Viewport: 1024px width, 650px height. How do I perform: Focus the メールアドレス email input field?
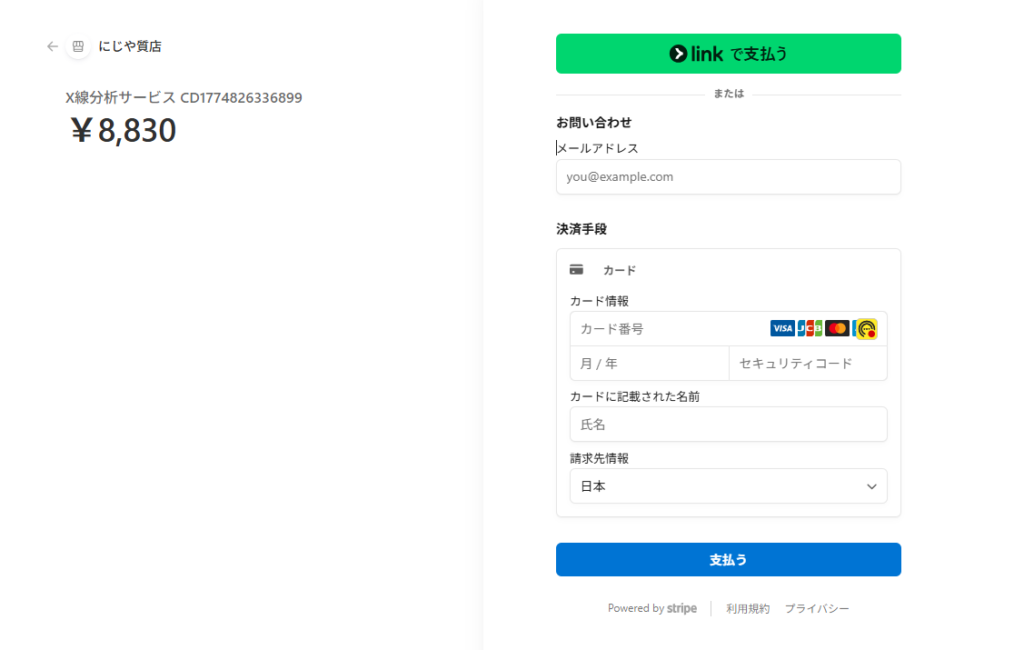(x=728, y=177)
